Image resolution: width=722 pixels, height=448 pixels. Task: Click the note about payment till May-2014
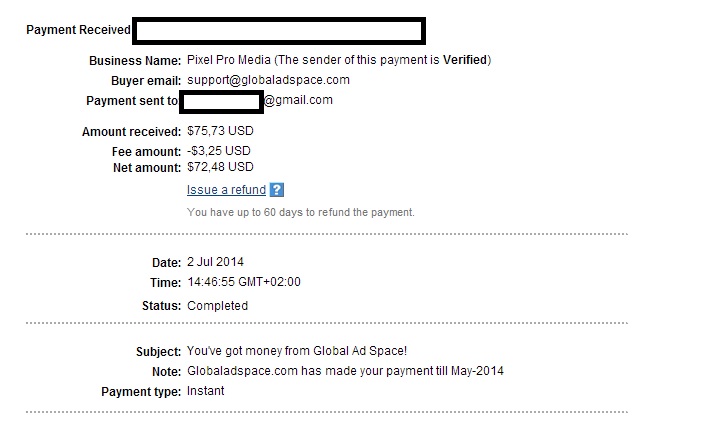[345, 371]
